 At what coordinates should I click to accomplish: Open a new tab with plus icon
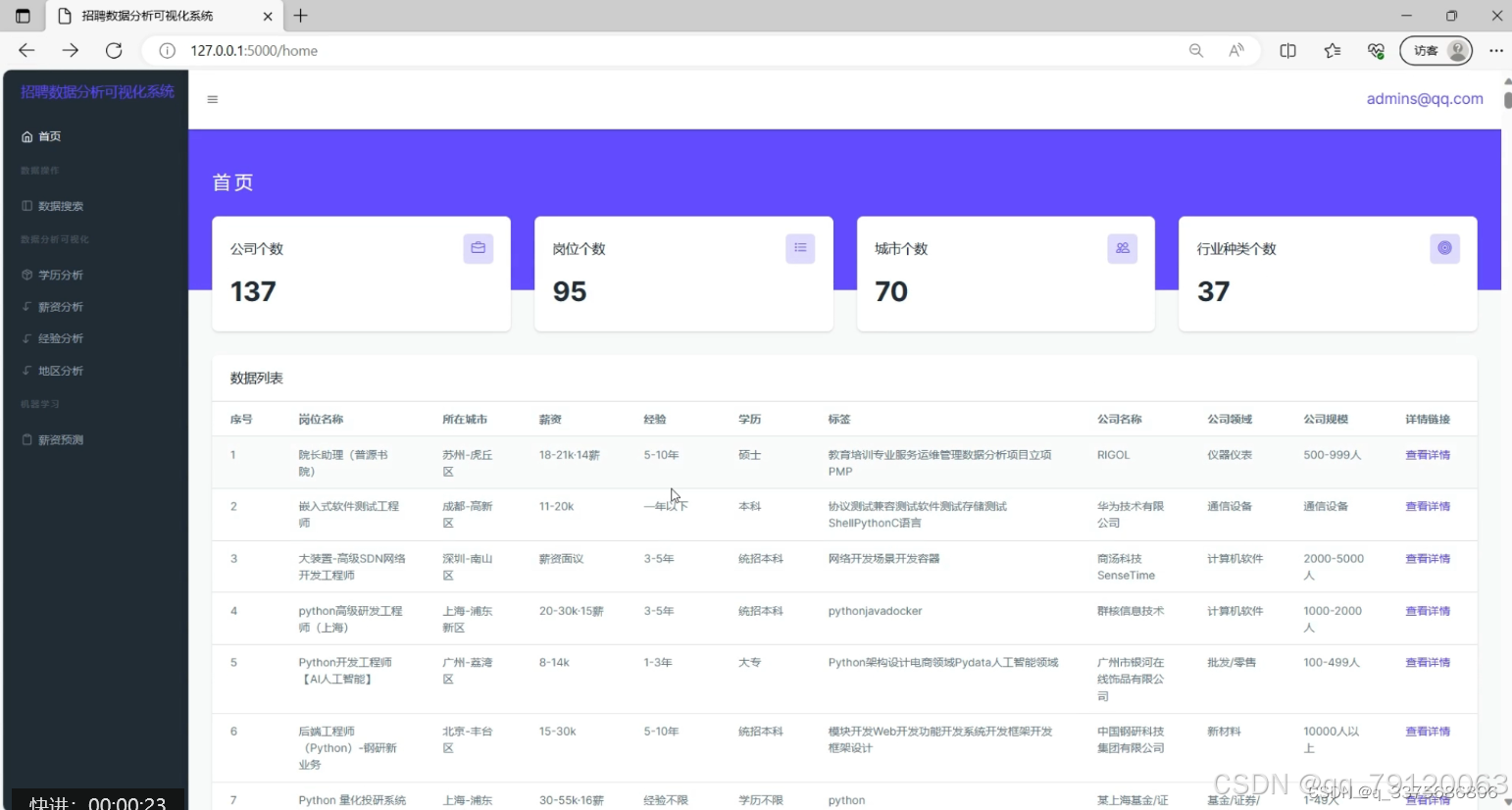pyautogui.click(x=301, y=16)
